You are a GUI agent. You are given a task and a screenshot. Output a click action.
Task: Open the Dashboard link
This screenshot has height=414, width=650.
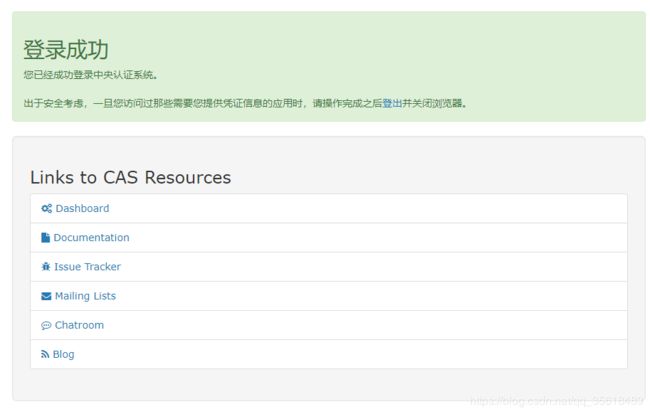coord(82,208)
